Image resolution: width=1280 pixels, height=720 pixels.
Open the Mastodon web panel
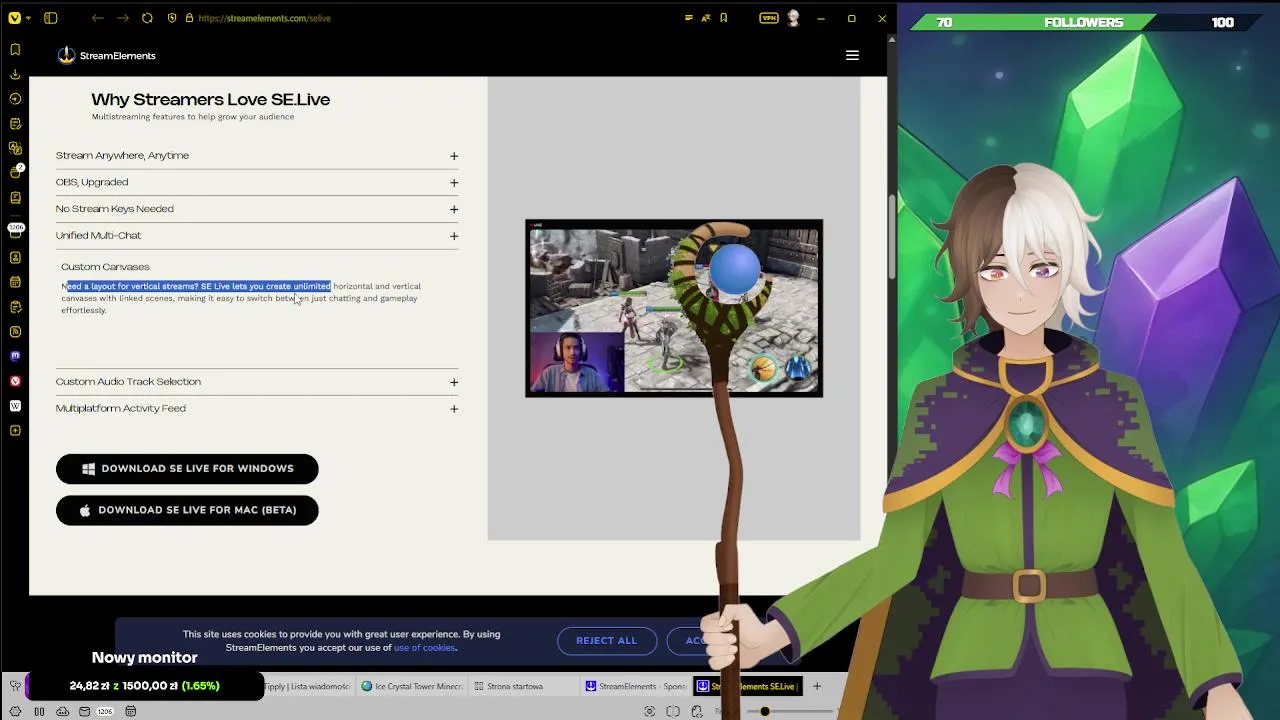[x=15, y=356]
